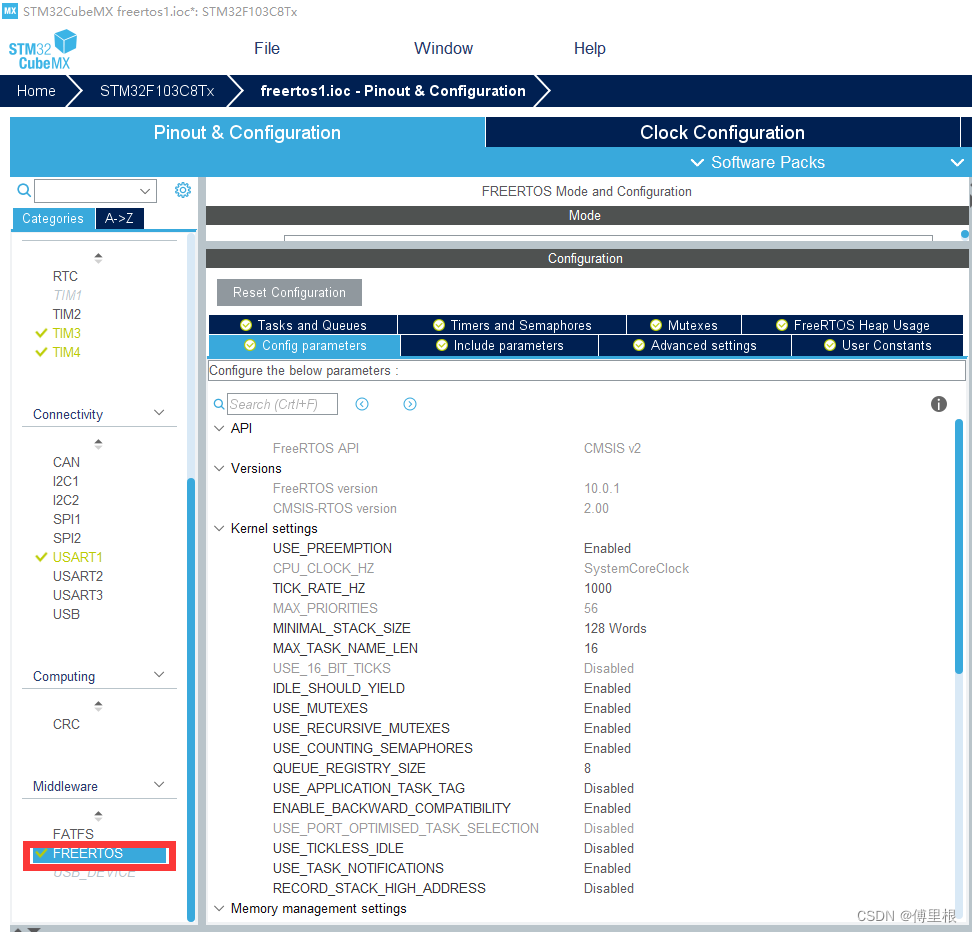Switch to the A->Z view tab
This screenshot has height=932, width=972.
[120, 218]
